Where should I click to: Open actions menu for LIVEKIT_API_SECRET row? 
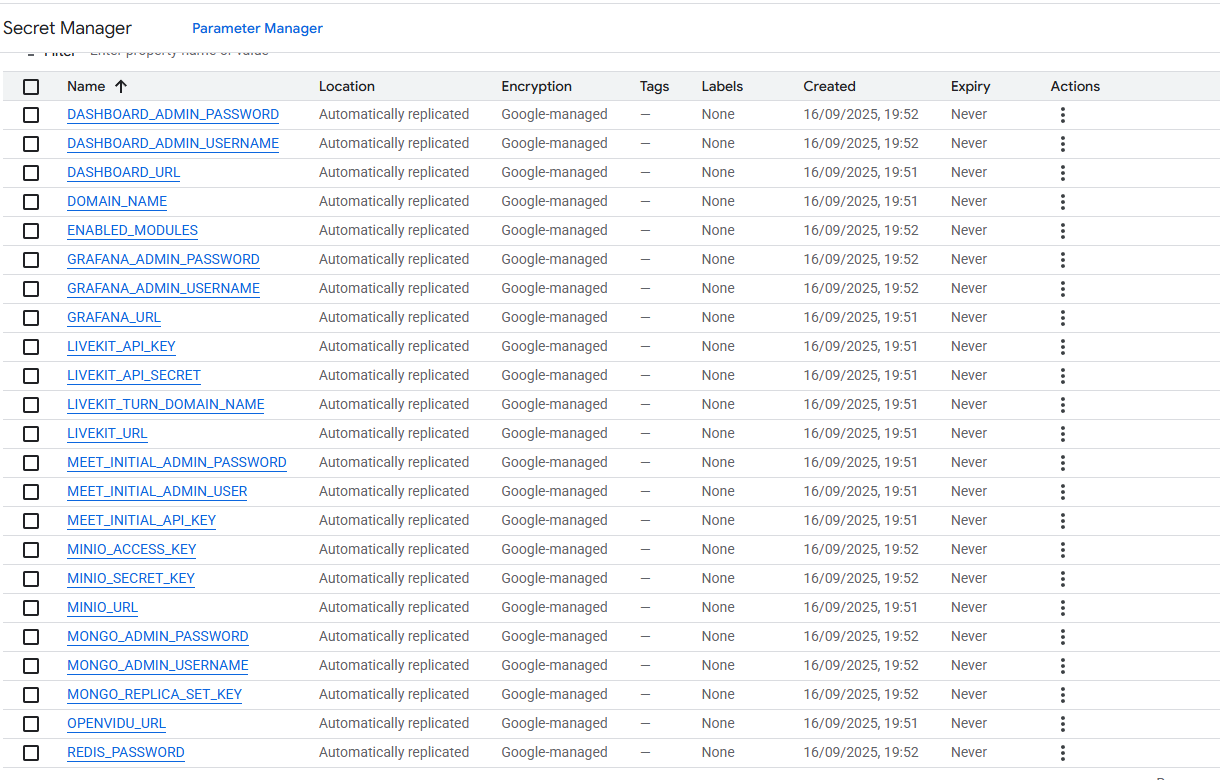[1062, 376]
